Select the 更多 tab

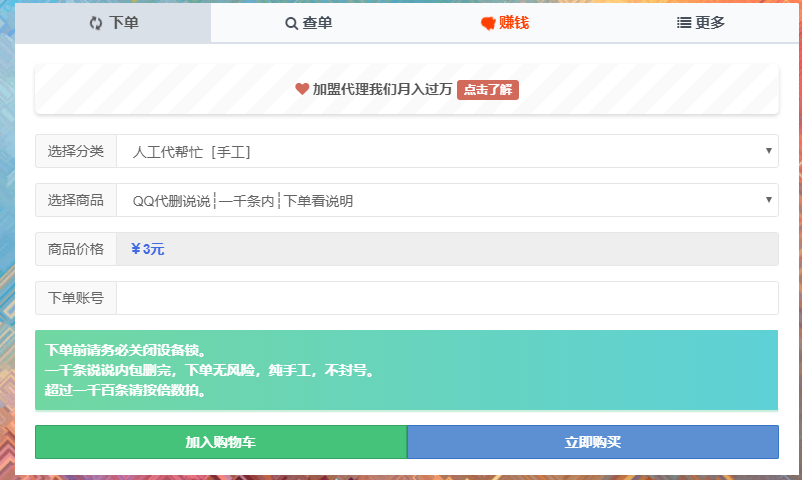pos(701,23)
